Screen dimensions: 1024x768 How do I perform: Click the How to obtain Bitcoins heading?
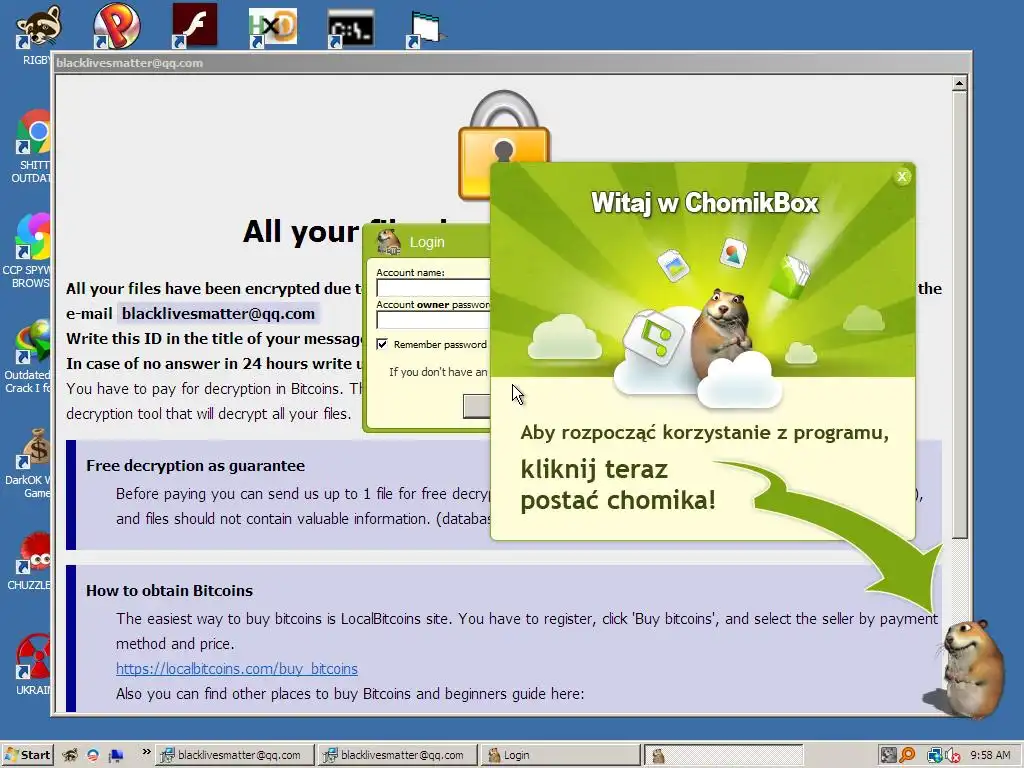(169, 590)
